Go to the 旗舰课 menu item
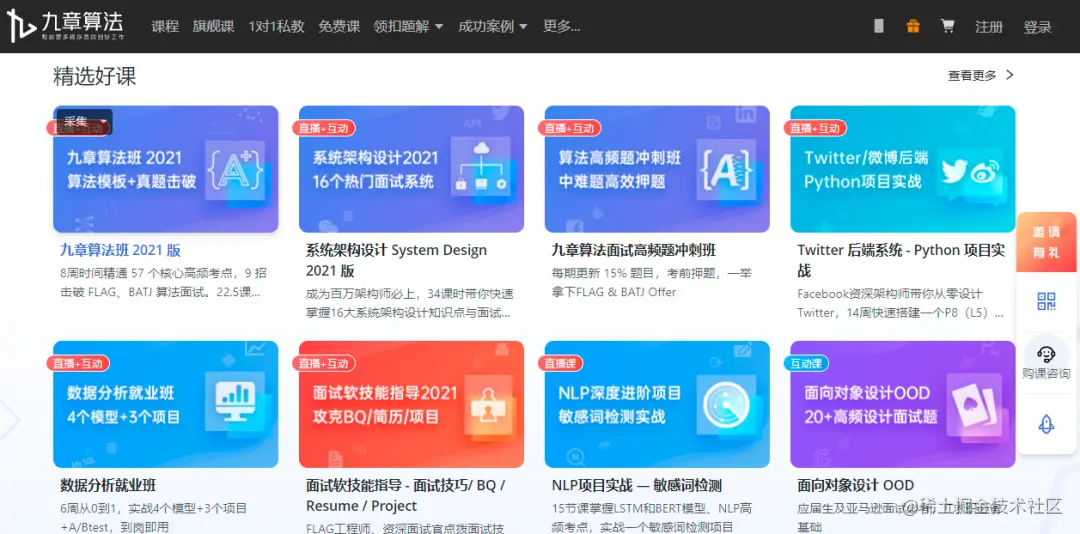The height and width of the screenshot is (534, 1080). pos(214,27)
